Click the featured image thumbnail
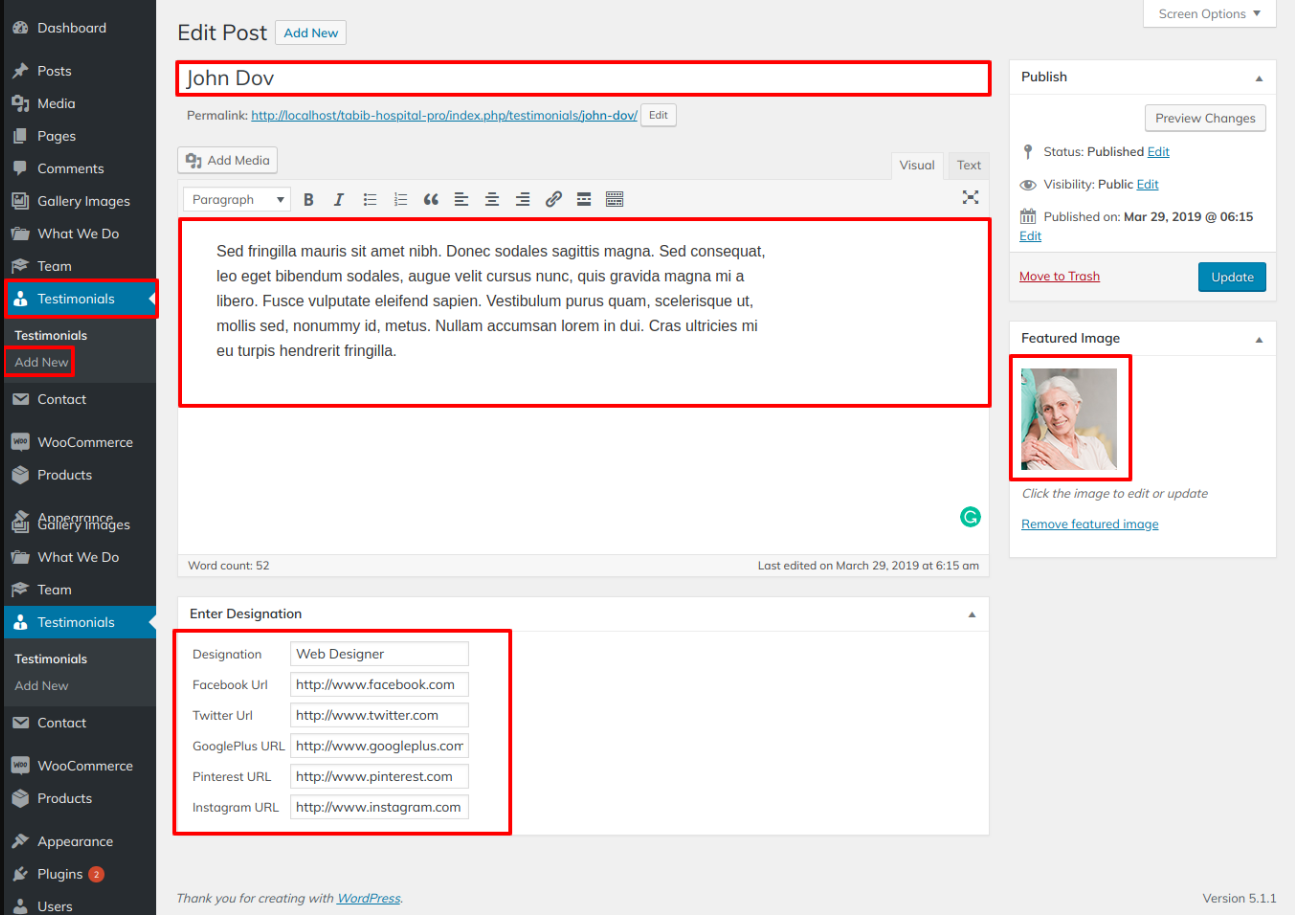1295x915 pixels. 1069,419
